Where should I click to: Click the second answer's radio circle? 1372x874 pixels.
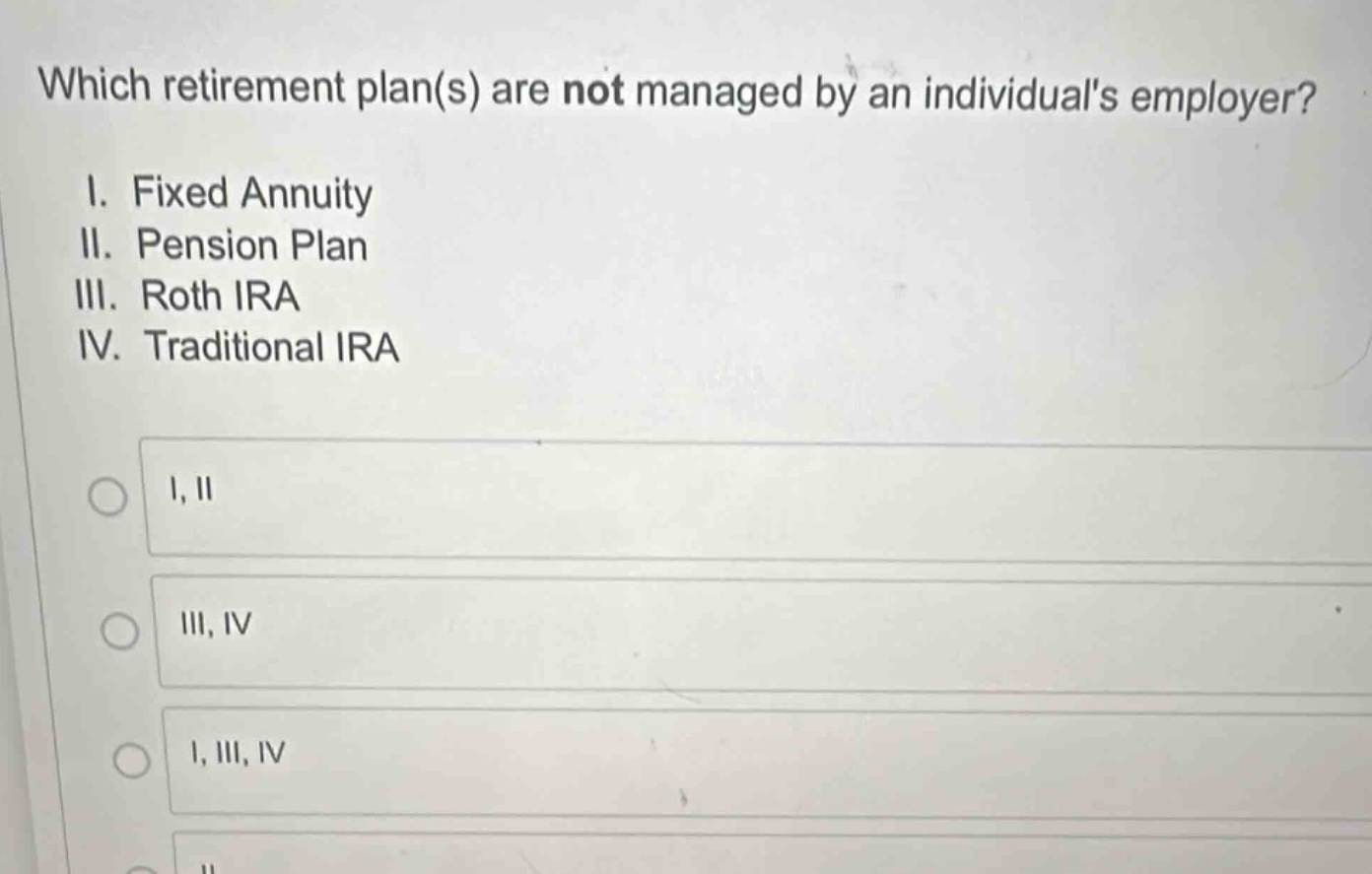[x=121, y=632]
